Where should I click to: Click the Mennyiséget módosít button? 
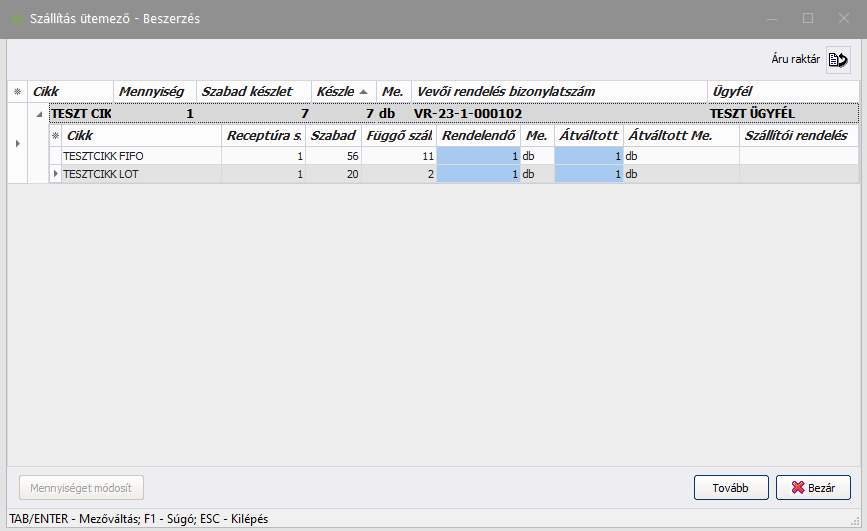[82, 488]
